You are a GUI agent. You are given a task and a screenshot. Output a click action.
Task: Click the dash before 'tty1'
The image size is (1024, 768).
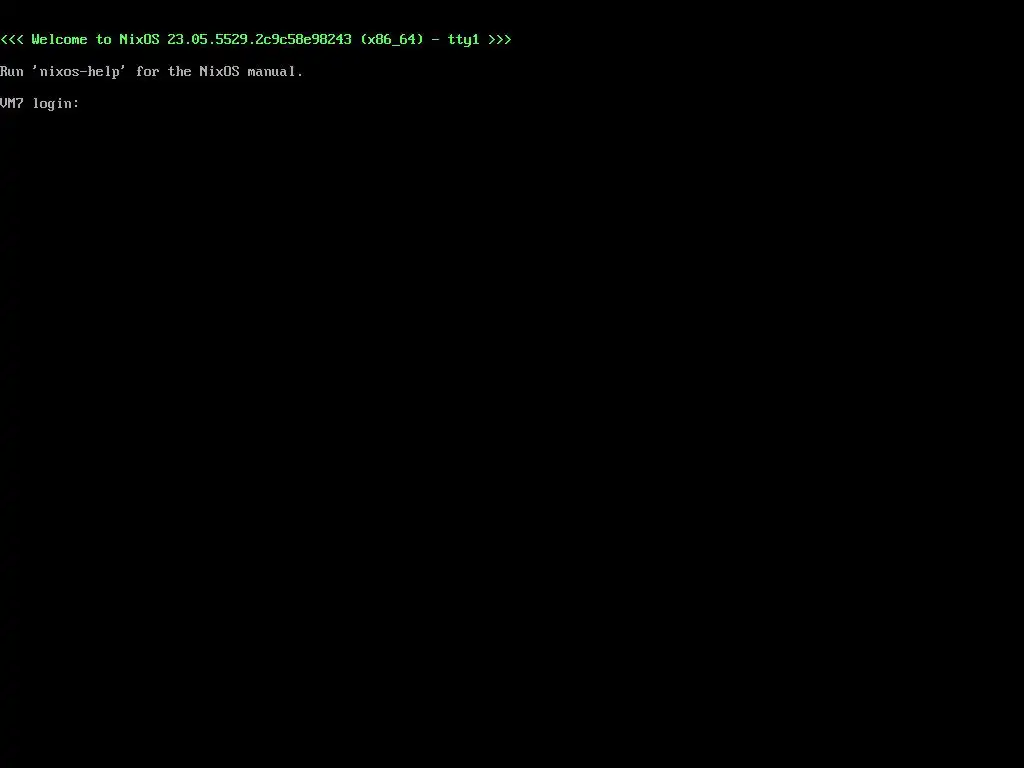pos(436,40)
